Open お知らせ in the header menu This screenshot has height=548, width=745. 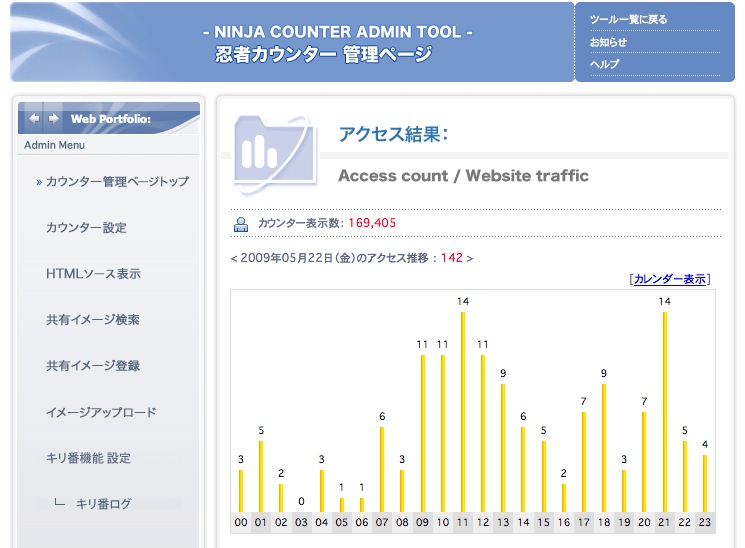click(608, 42)
